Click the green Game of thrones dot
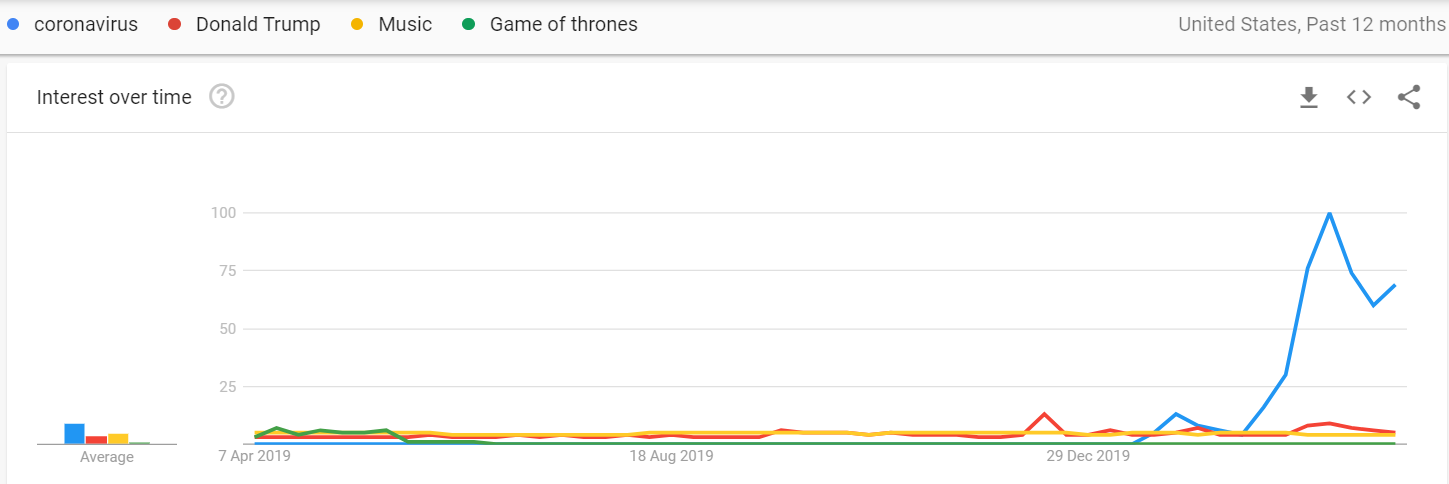The height and width of the screenshot is (484, 1449). coord(469,24)
